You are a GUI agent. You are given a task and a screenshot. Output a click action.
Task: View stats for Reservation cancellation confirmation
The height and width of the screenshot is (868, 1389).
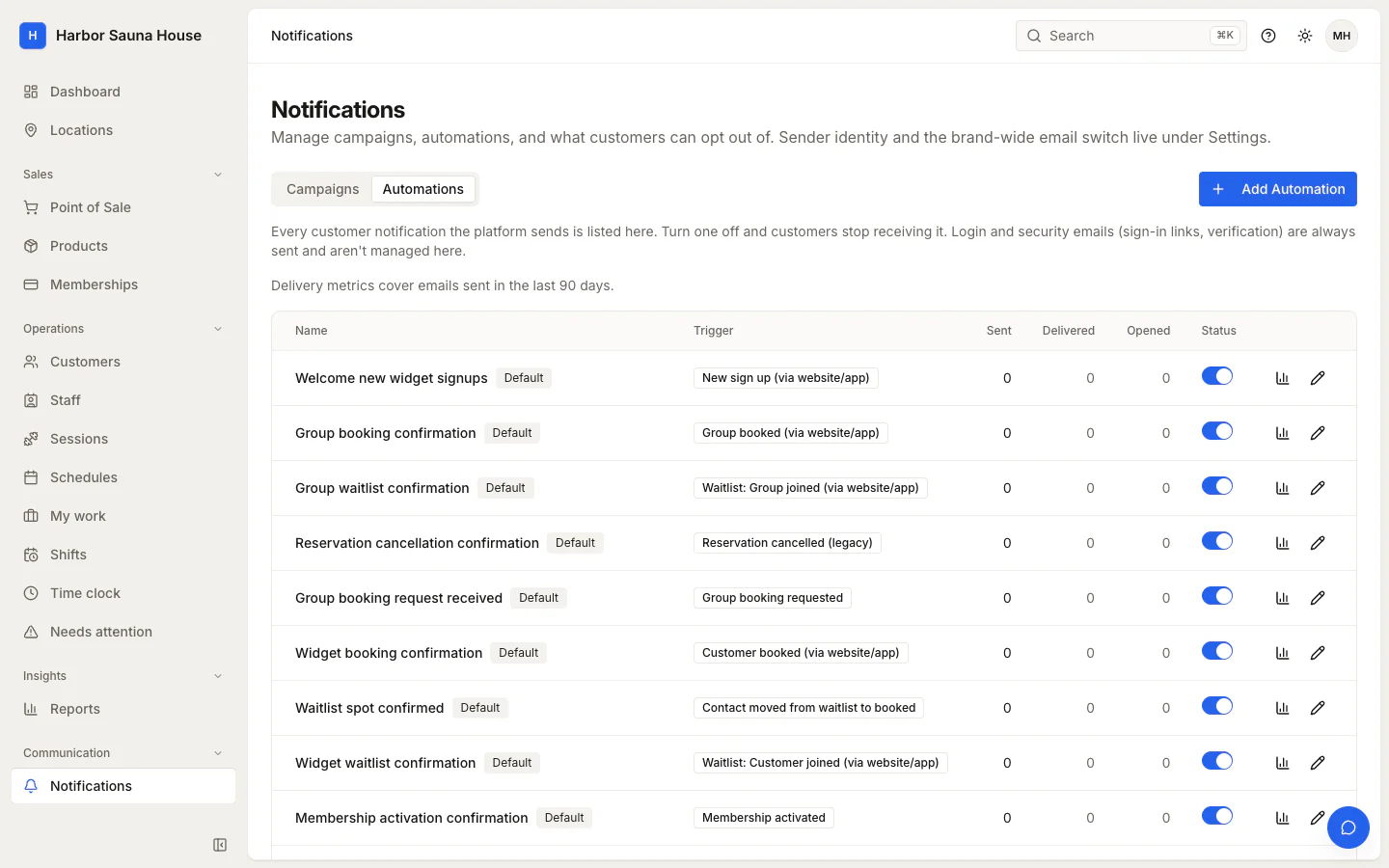(1282, 543)
